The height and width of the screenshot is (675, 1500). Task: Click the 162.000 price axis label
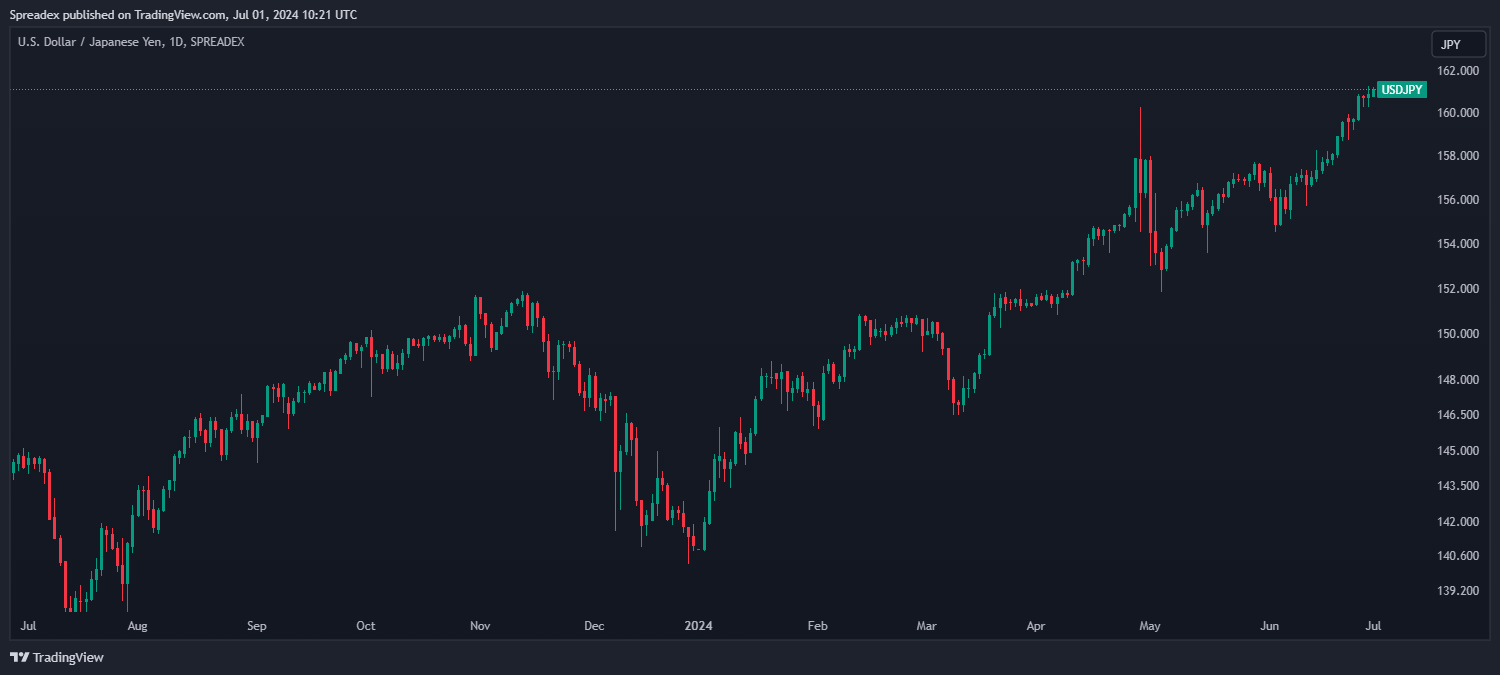point(1458,71)
